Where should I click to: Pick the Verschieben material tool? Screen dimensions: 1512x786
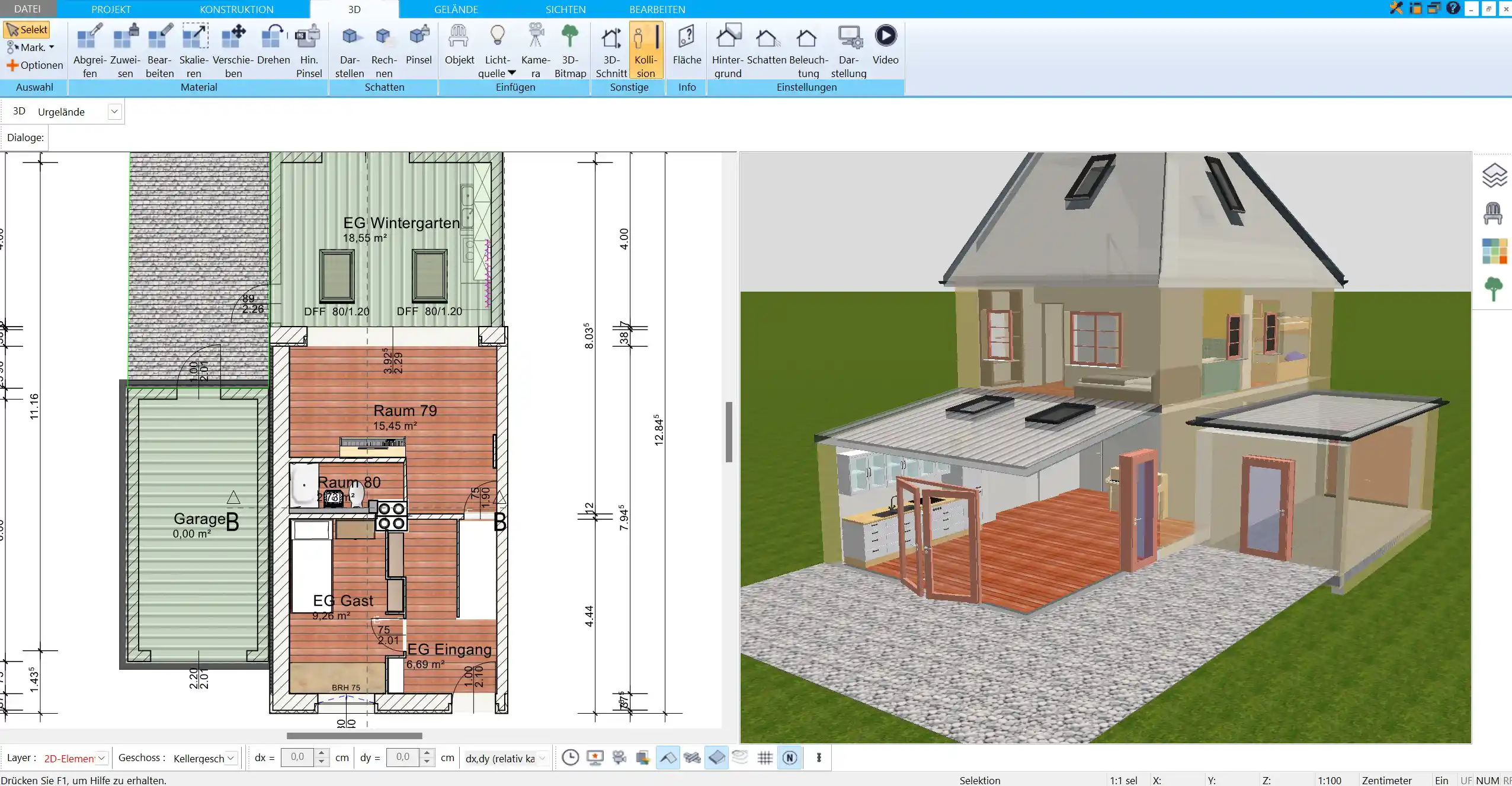[x=233, y=51]
